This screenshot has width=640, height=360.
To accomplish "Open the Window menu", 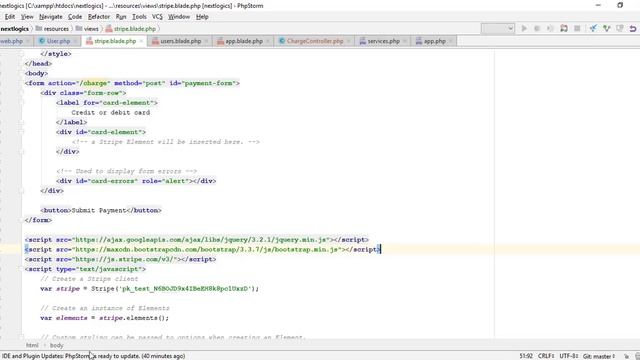I will tap(179, 17).
